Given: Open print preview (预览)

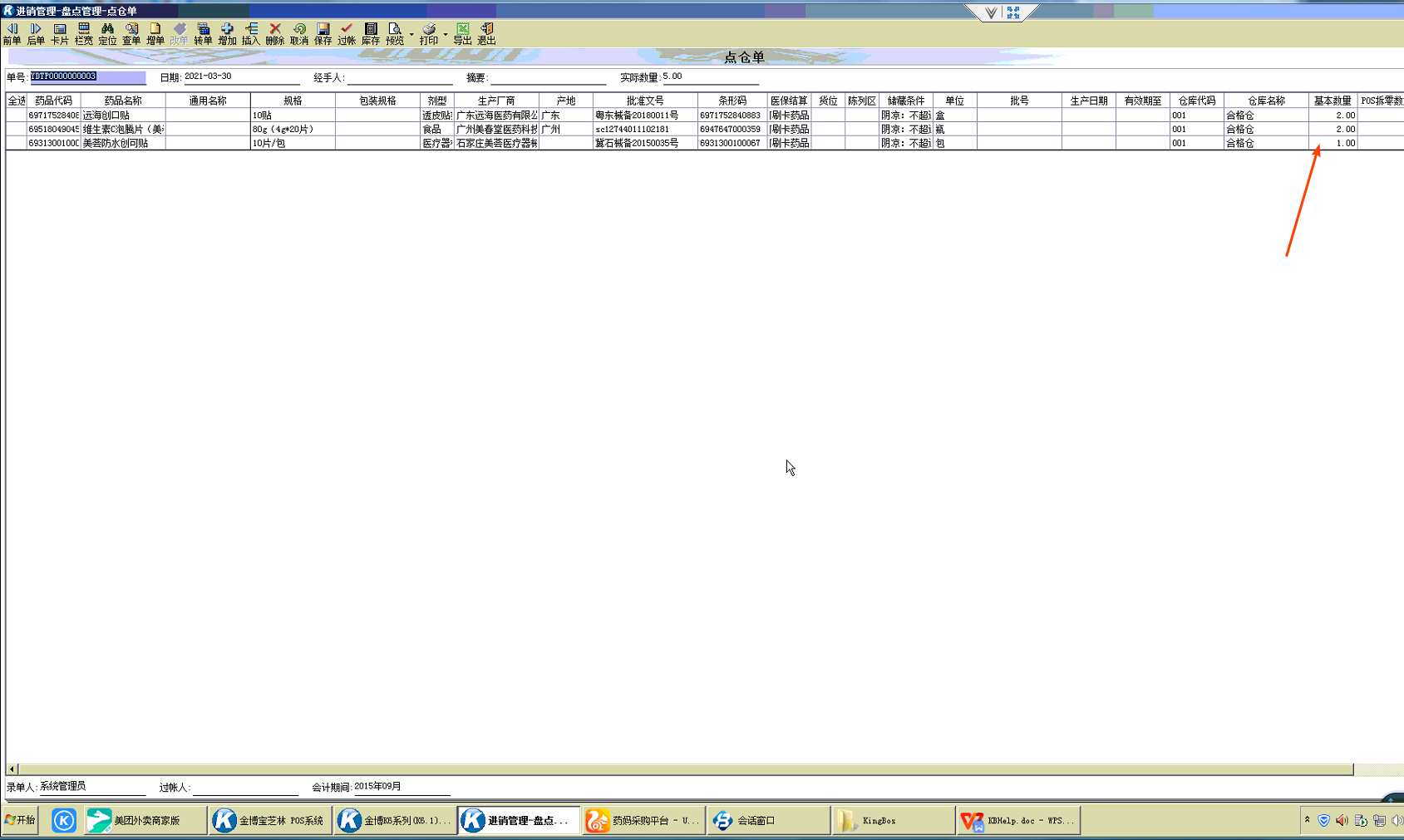Looking at the screenshot, I should [x=395, y=34].
